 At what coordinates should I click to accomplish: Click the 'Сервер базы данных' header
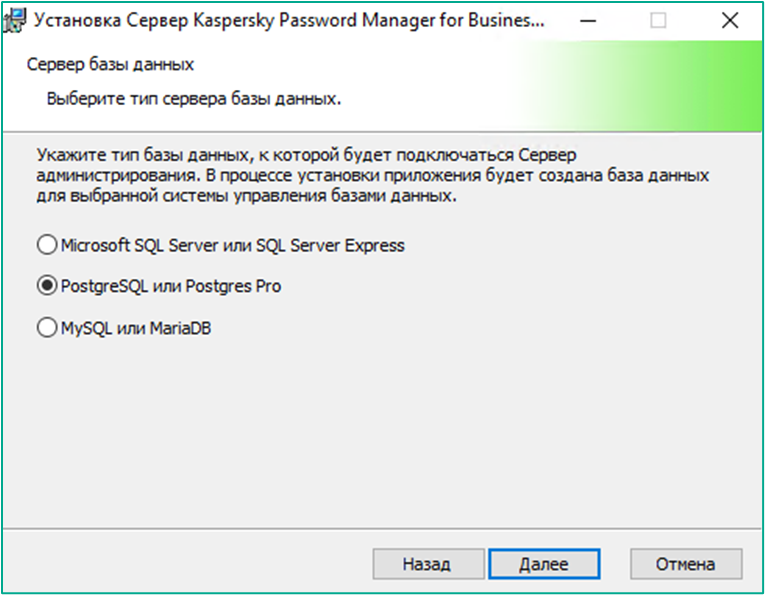point(110,64)
